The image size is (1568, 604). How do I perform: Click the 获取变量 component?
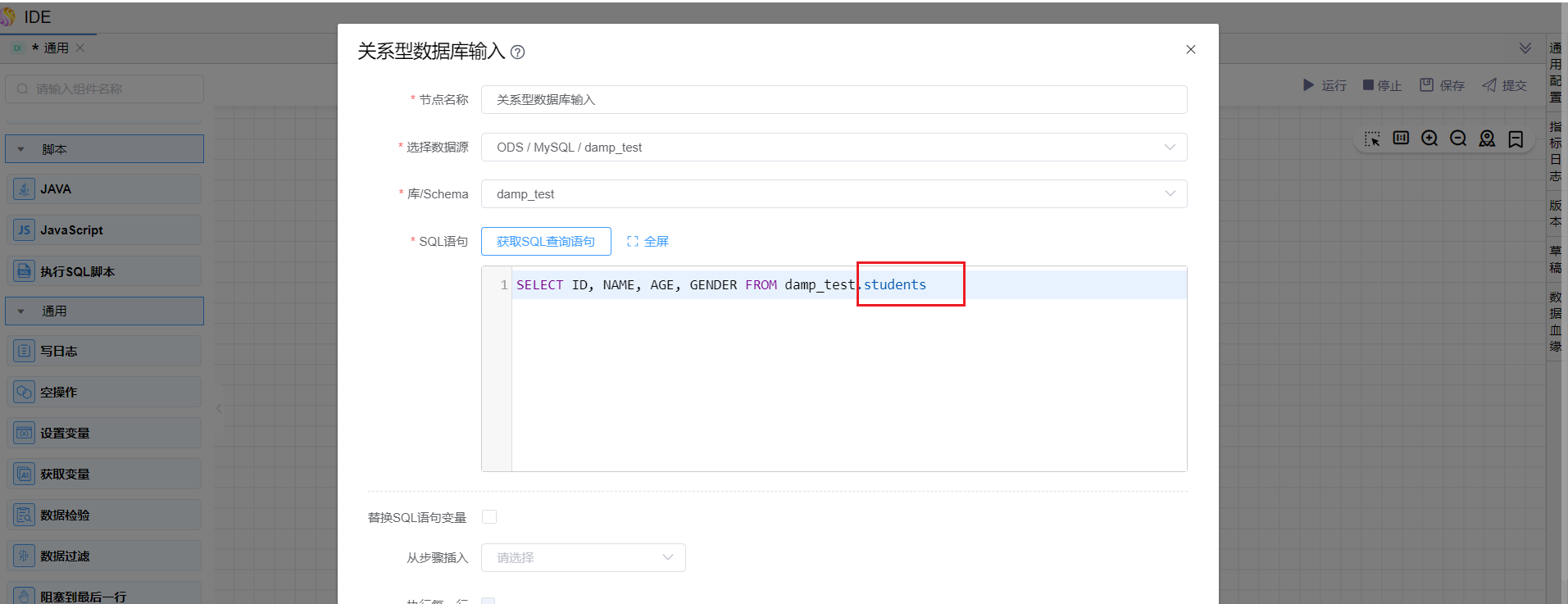[x=104, y=474]
